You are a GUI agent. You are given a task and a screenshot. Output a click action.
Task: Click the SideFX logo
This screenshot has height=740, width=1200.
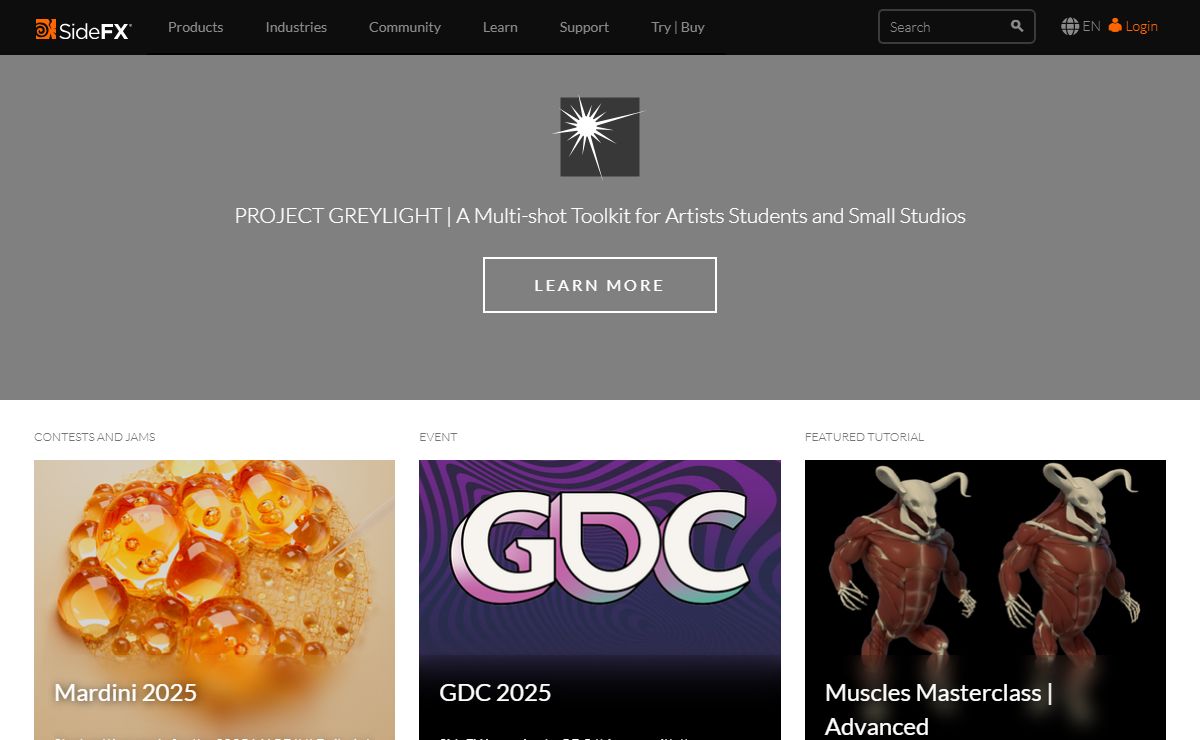click(x=83, y=29)
